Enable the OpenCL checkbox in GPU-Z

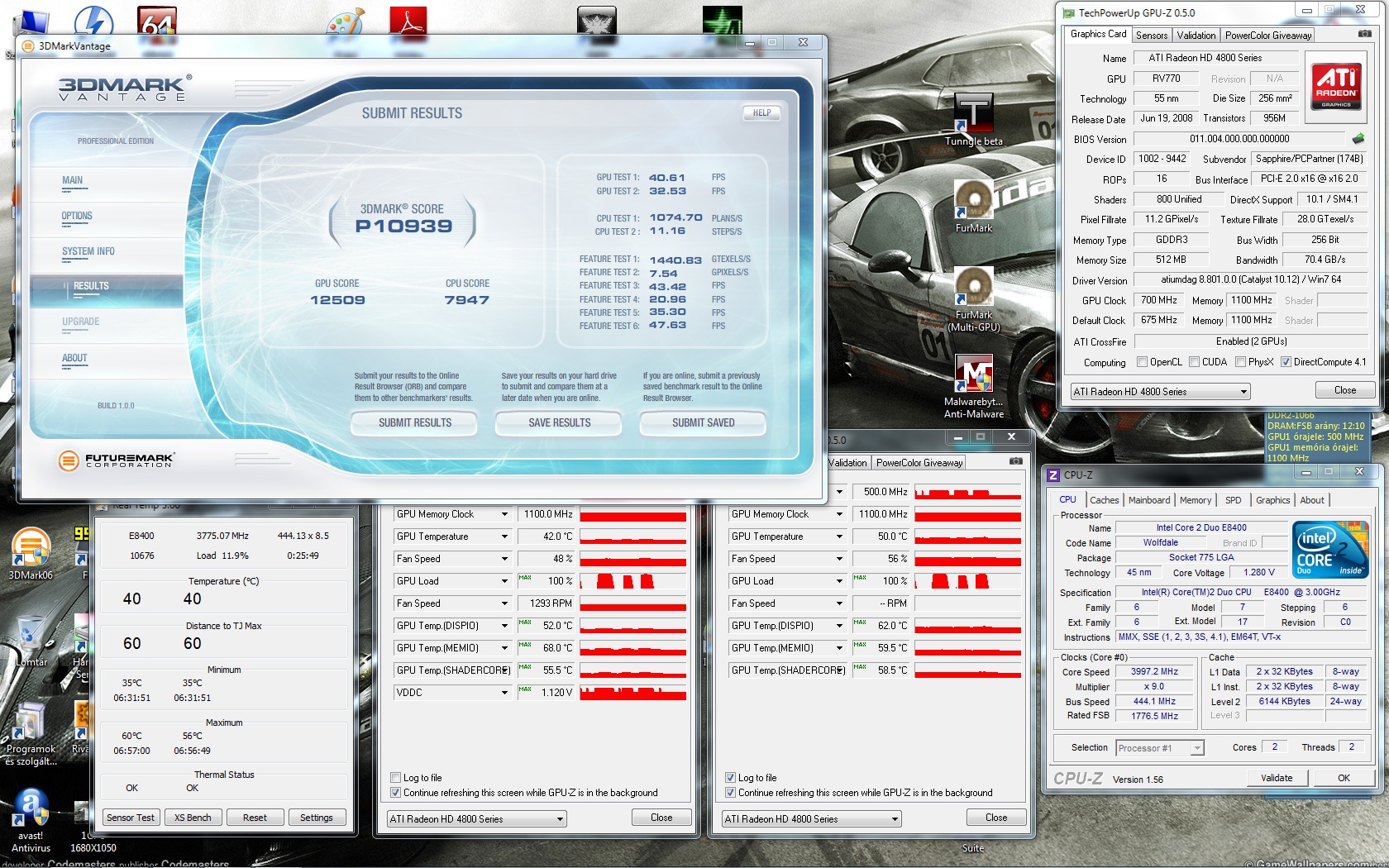coord(1142,362)
